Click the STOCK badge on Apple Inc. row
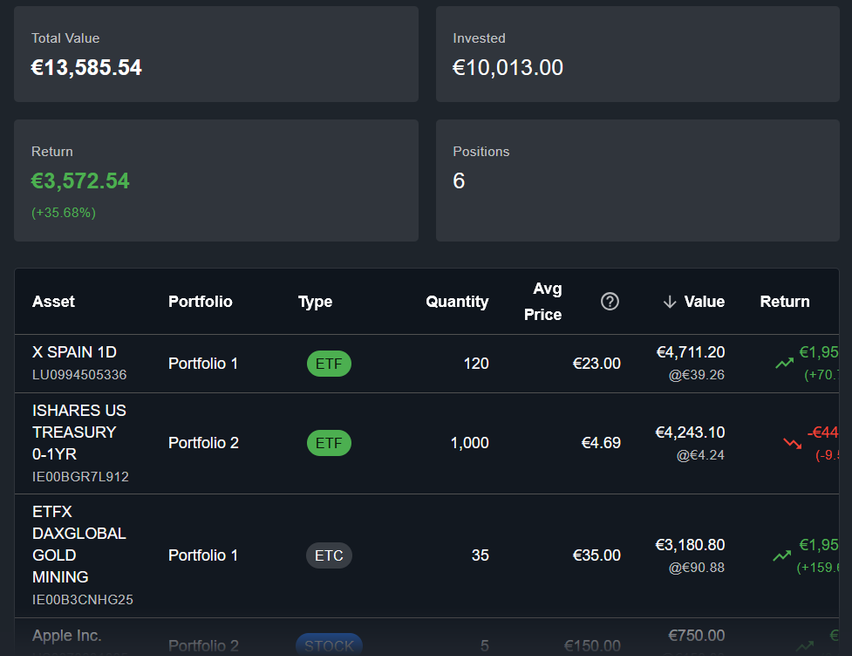 click(329, 646)
